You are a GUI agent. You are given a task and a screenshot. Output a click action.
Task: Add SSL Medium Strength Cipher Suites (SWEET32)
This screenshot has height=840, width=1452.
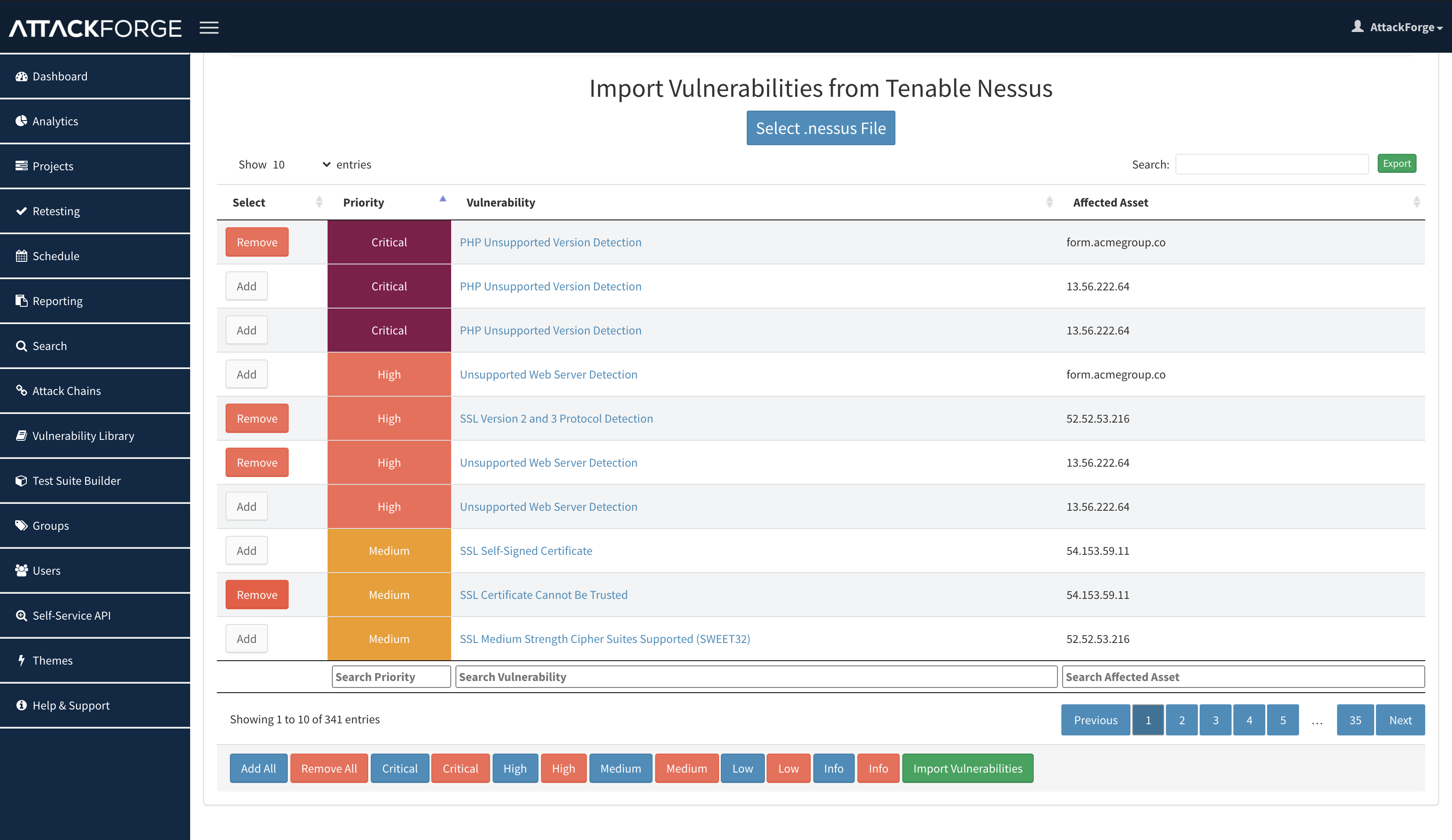(247, 639)
